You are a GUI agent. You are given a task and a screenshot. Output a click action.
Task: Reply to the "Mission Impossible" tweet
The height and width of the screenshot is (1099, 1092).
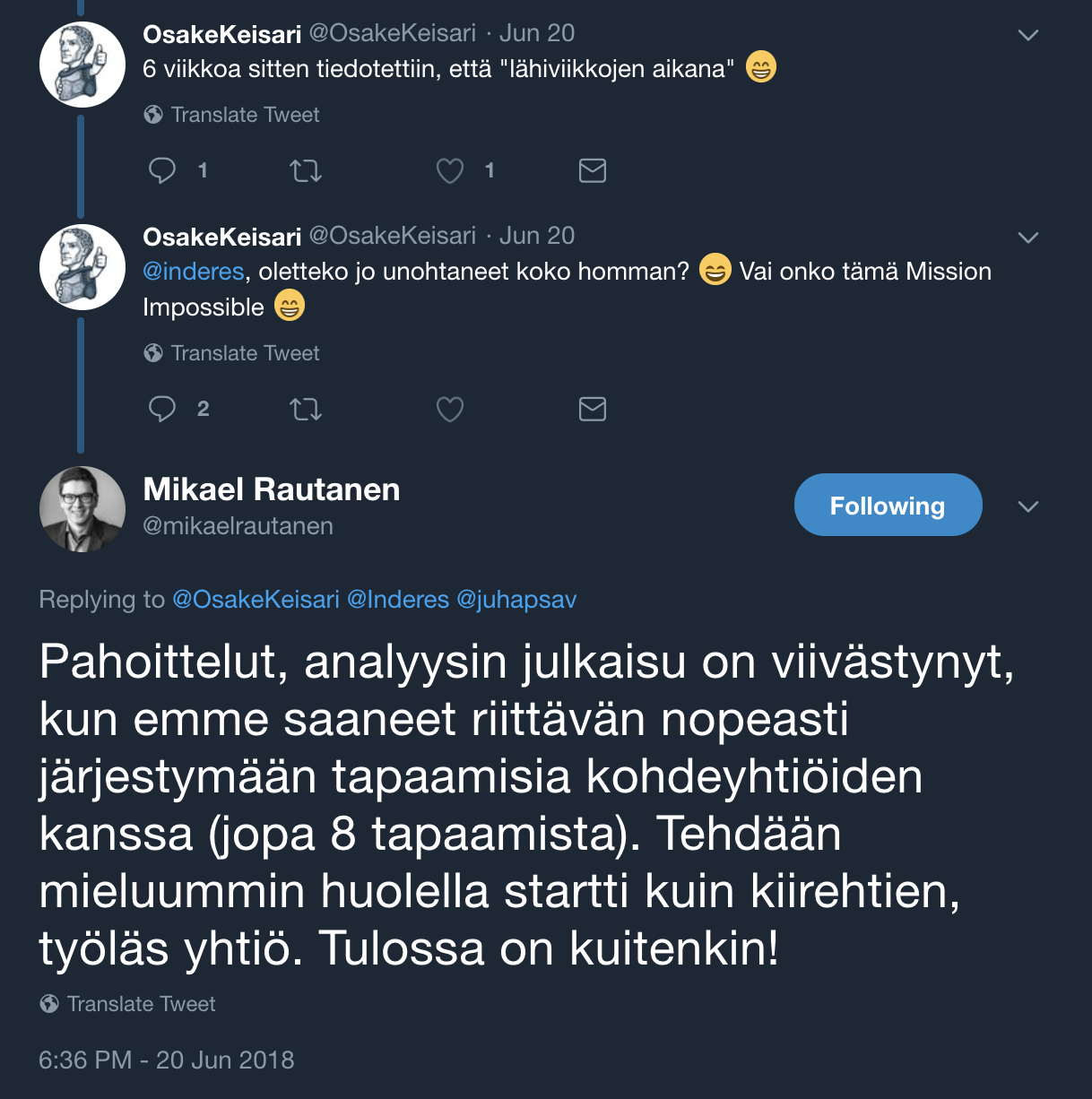162,409
